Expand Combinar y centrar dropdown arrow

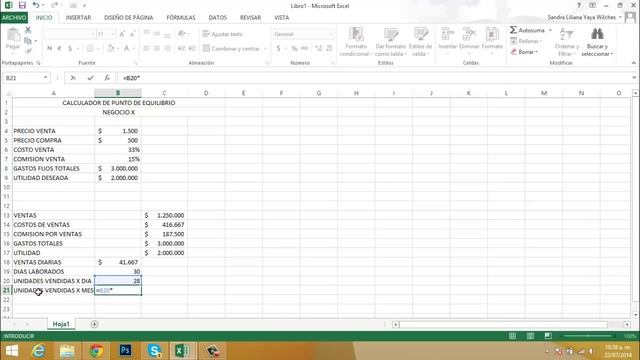pyautogui.click(x=265, y=49)
